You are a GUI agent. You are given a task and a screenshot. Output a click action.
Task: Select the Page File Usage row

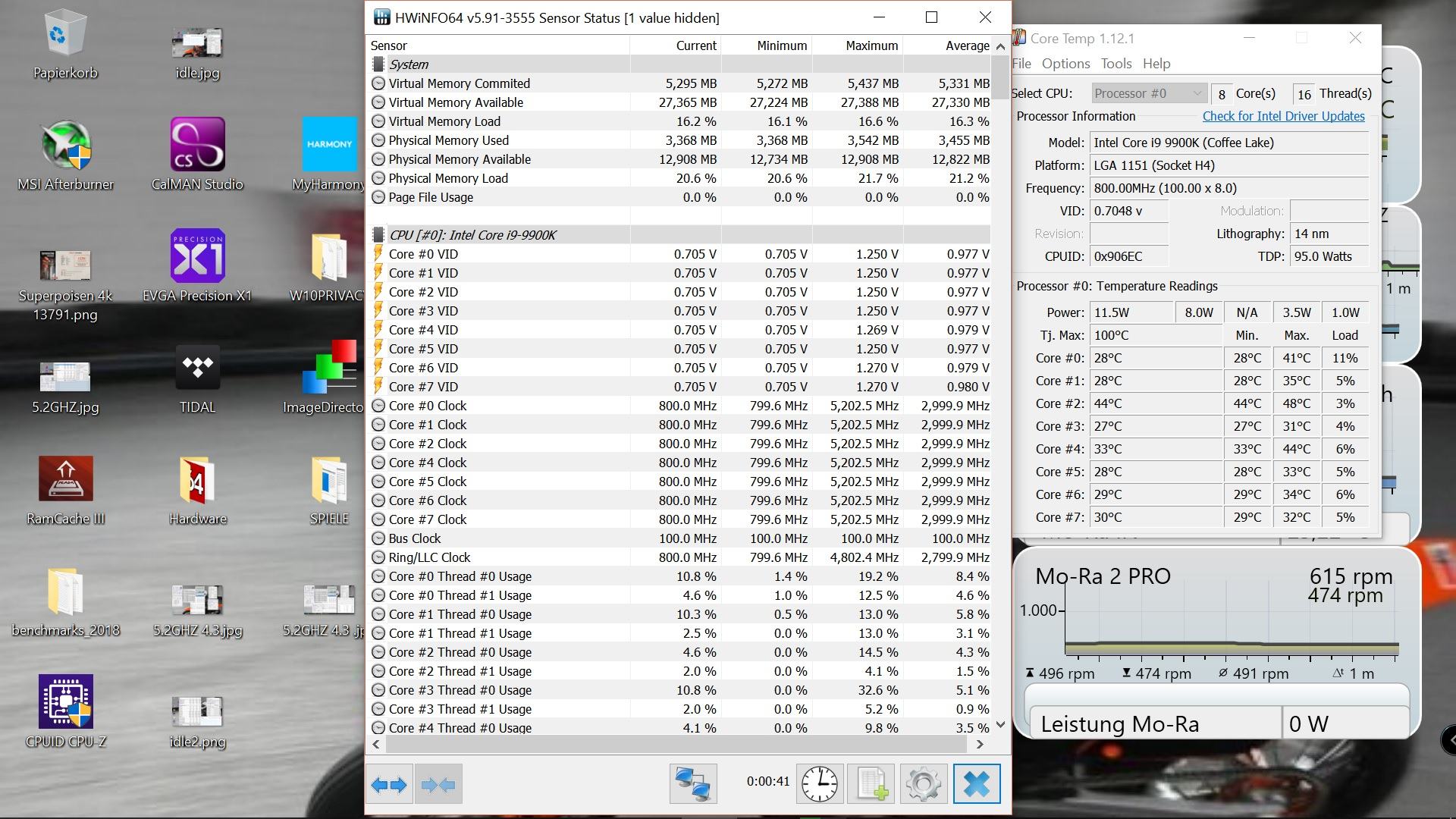(x=680, y=197)
